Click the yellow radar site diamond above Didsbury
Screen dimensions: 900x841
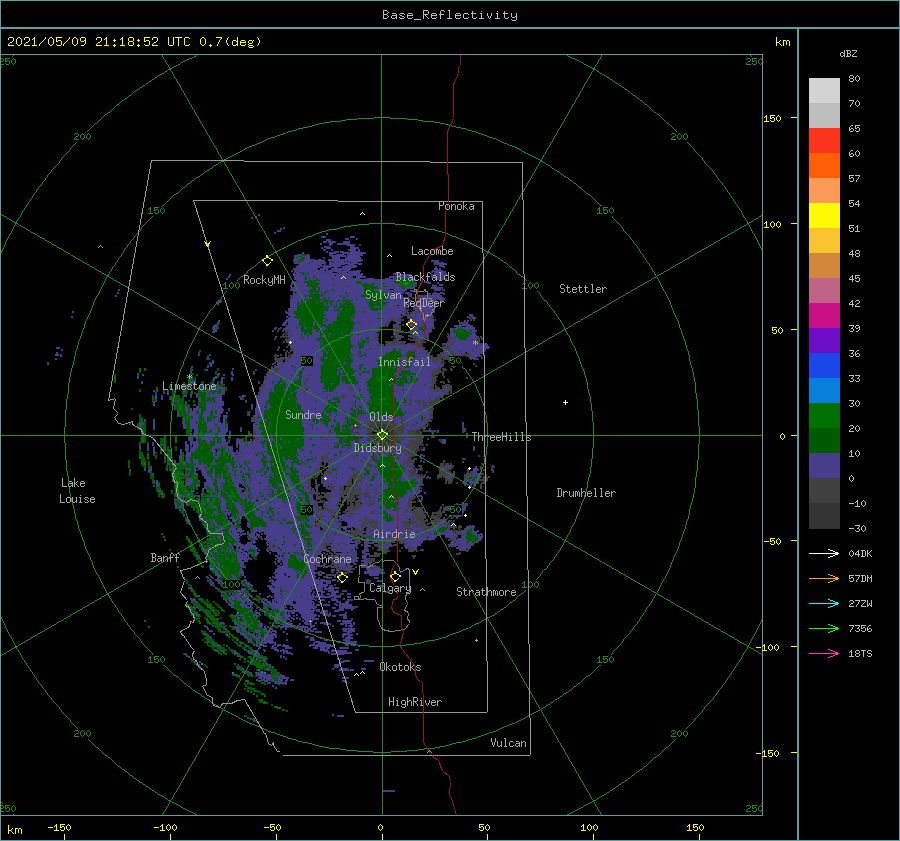tap(382, 435)
